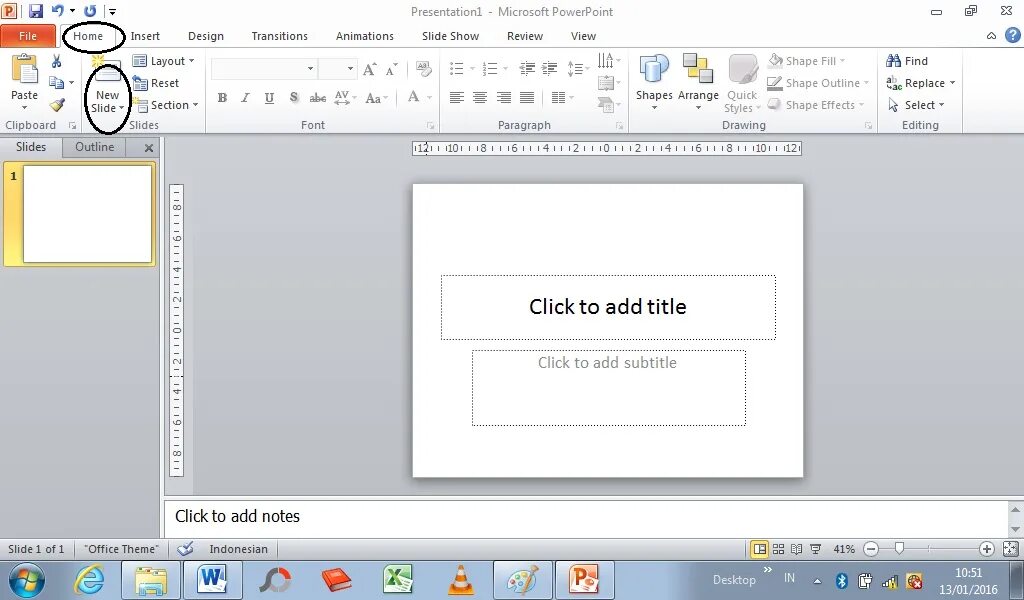This screenshot has height=600, width=1024.
Task: Switch to the Design tab
Action: [x=206, y=36]
